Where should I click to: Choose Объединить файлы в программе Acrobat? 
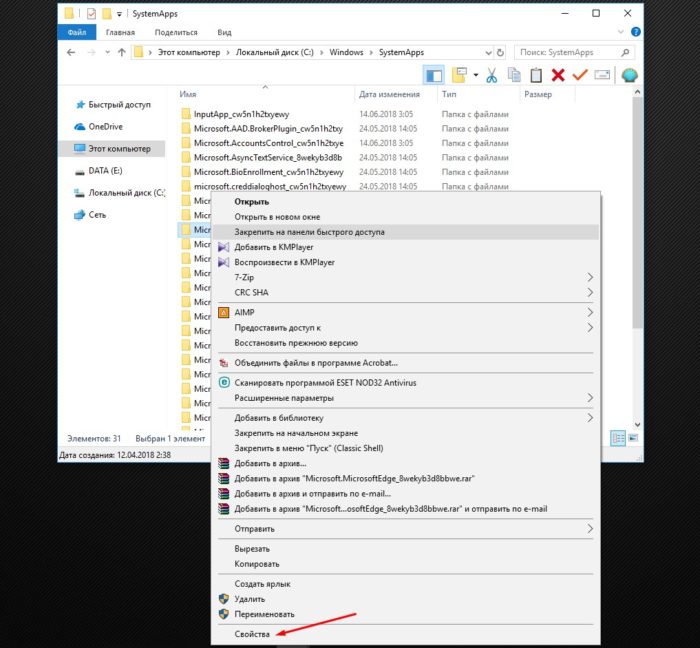tap(406, 363)
